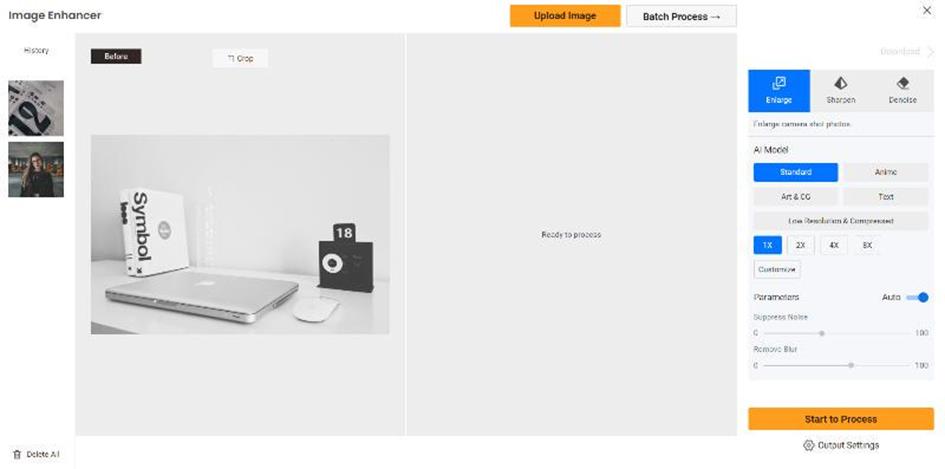This screenshot has width=945, height=469.
Task: Open the Customize scale option
Action: pos(777,269)
